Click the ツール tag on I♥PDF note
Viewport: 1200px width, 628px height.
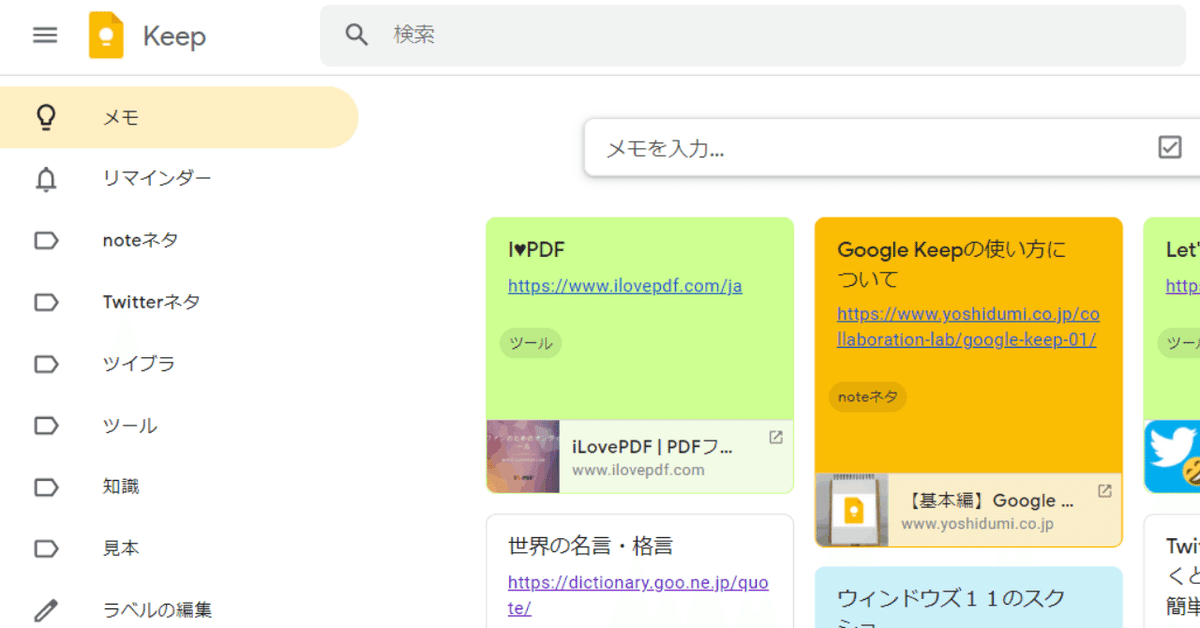[531, 343]
